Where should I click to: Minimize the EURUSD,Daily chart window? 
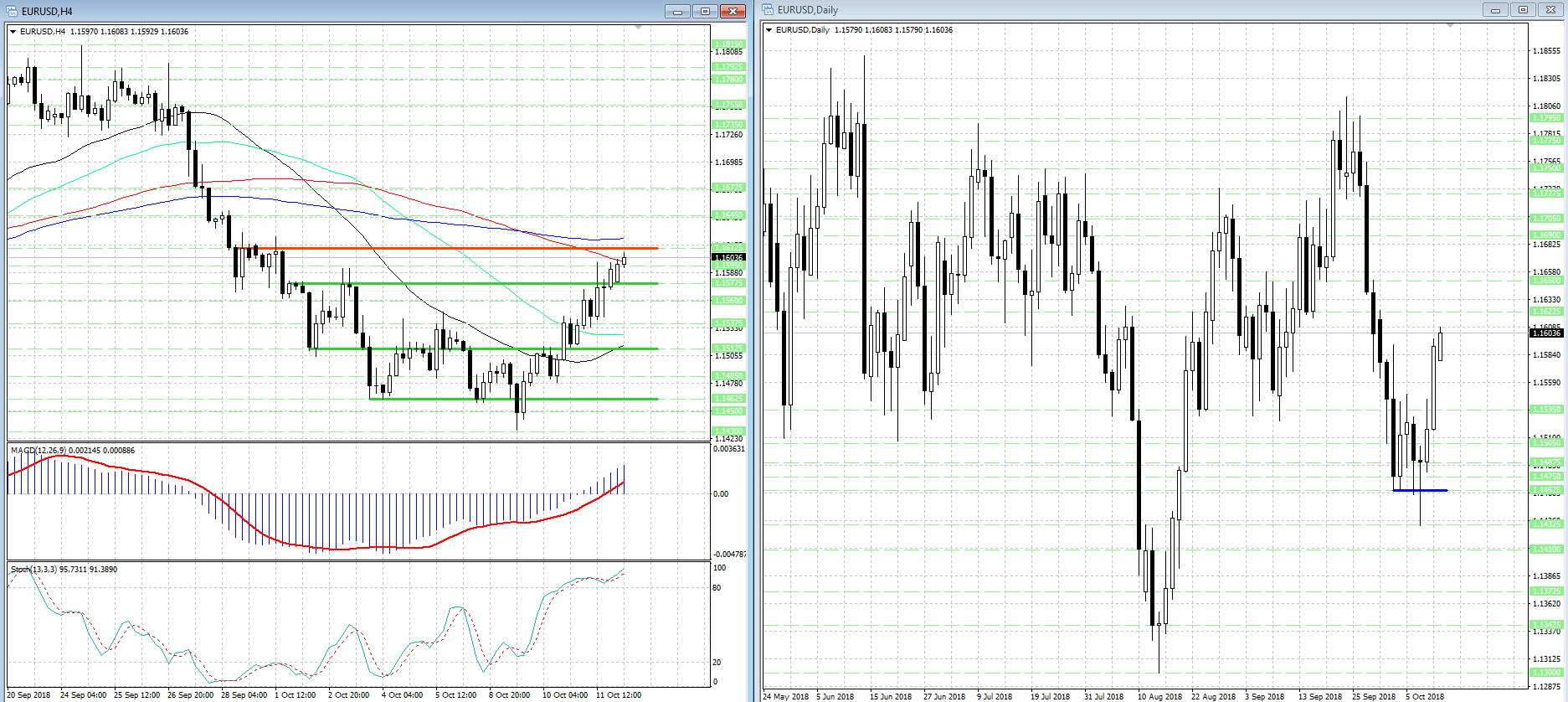(x=1494, y=10)
